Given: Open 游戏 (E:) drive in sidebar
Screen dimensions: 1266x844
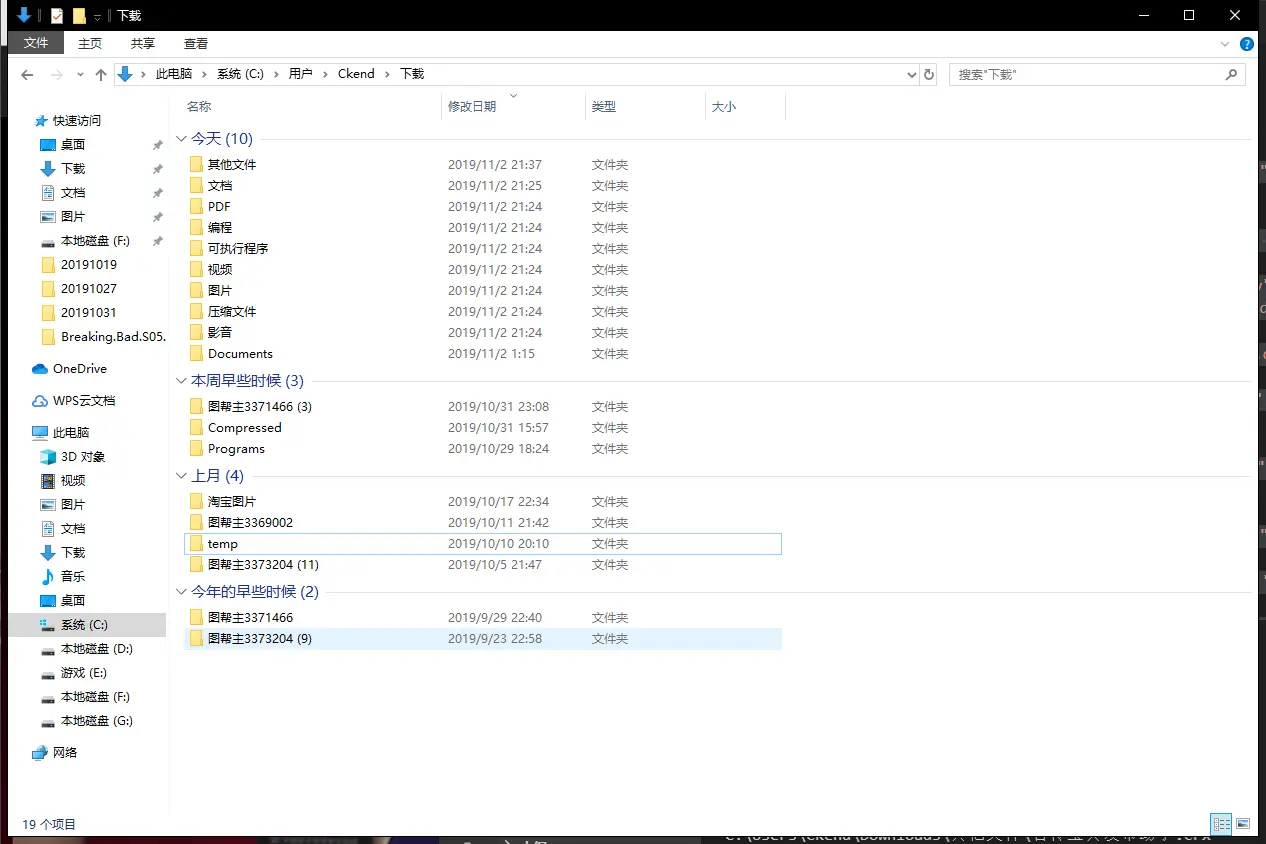Looking at the screenshot, I should tap(83, 672).
